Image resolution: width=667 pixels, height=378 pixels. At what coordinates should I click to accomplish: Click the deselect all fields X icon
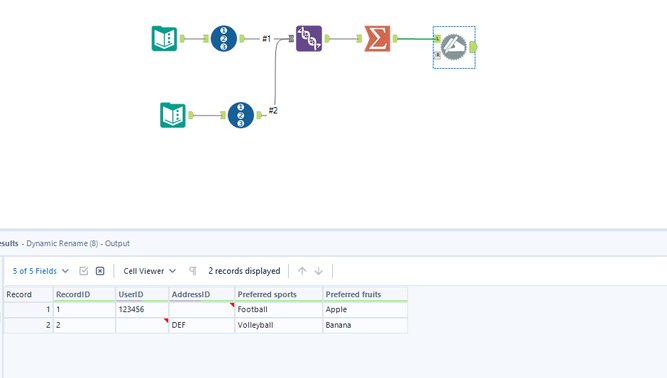(x=100, y=271)
